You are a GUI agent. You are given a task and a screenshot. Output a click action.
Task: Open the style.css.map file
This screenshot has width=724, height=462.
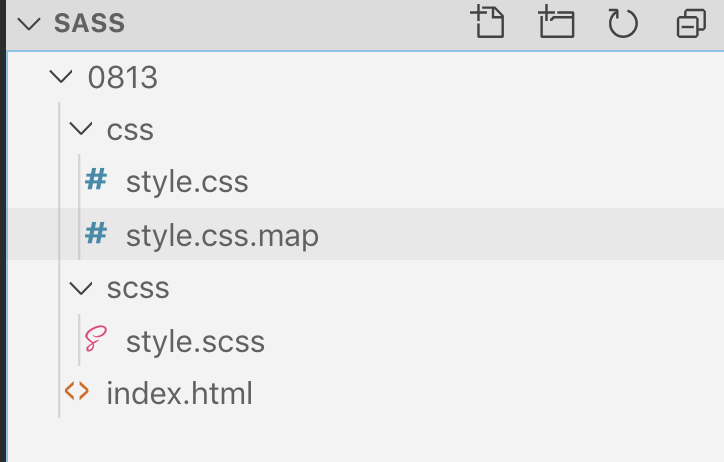[x=222, y=235]
